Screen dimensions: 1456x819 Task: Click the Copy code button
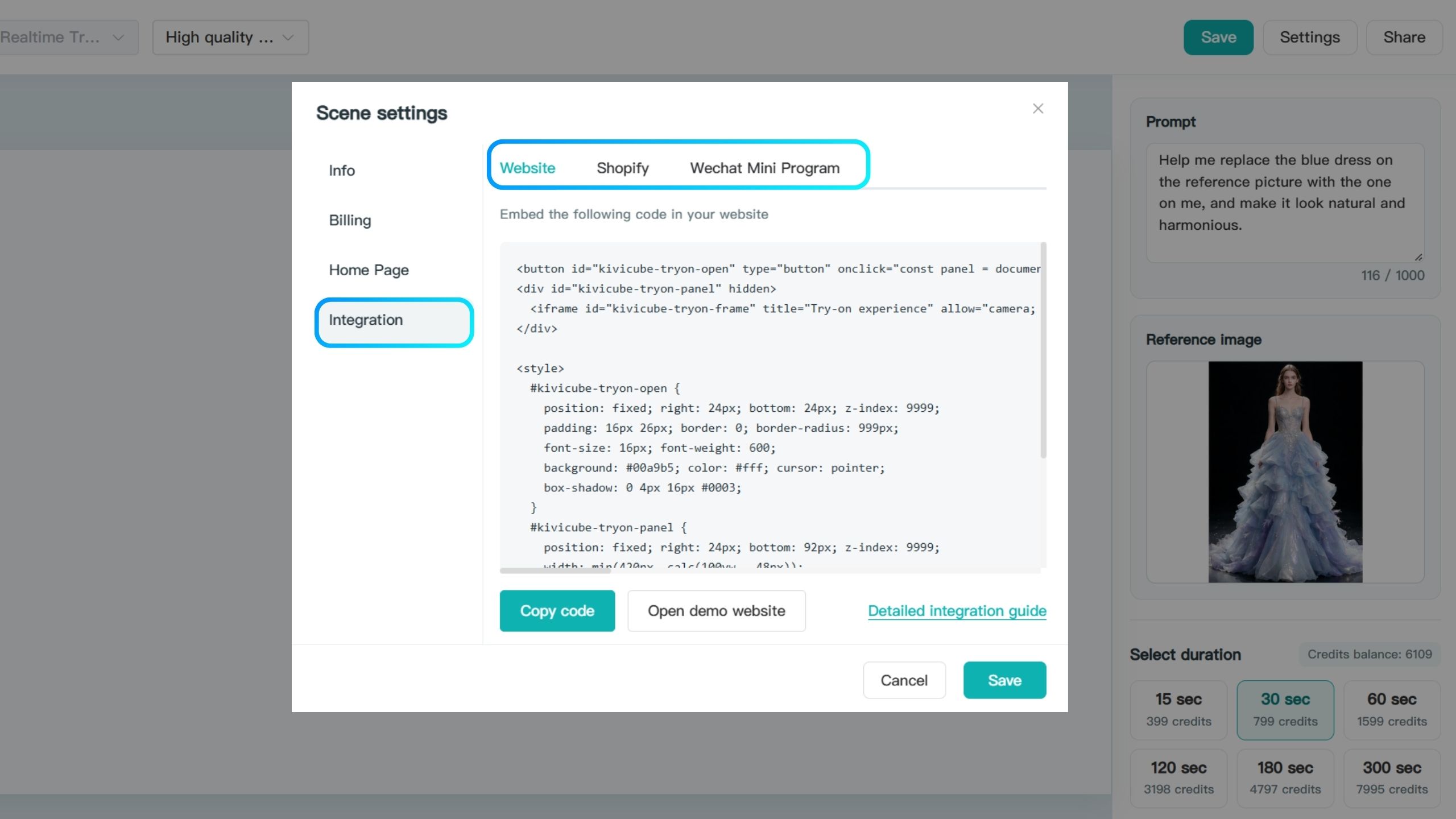tap(557, 611)
